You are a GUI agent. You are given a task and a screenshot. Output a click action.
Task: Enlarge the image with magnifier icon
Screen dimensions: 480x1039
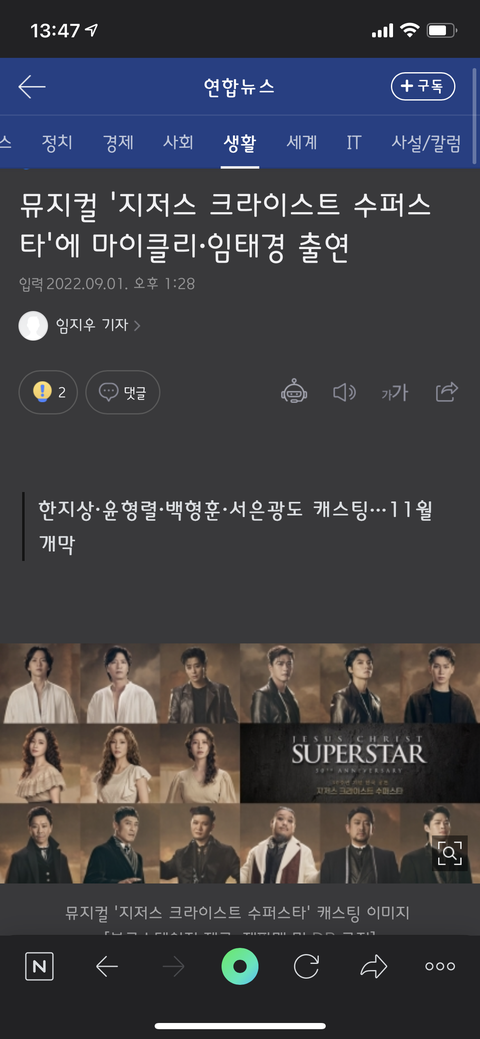[450, 853]
